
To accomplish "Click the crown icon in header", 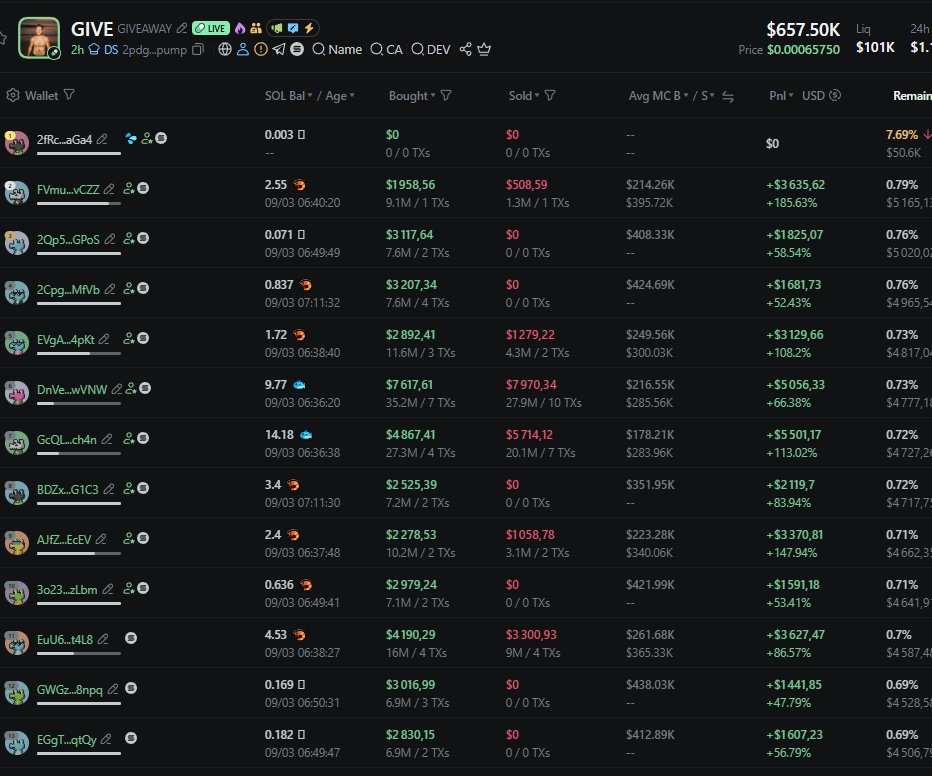I will click(x=484, y=49).
